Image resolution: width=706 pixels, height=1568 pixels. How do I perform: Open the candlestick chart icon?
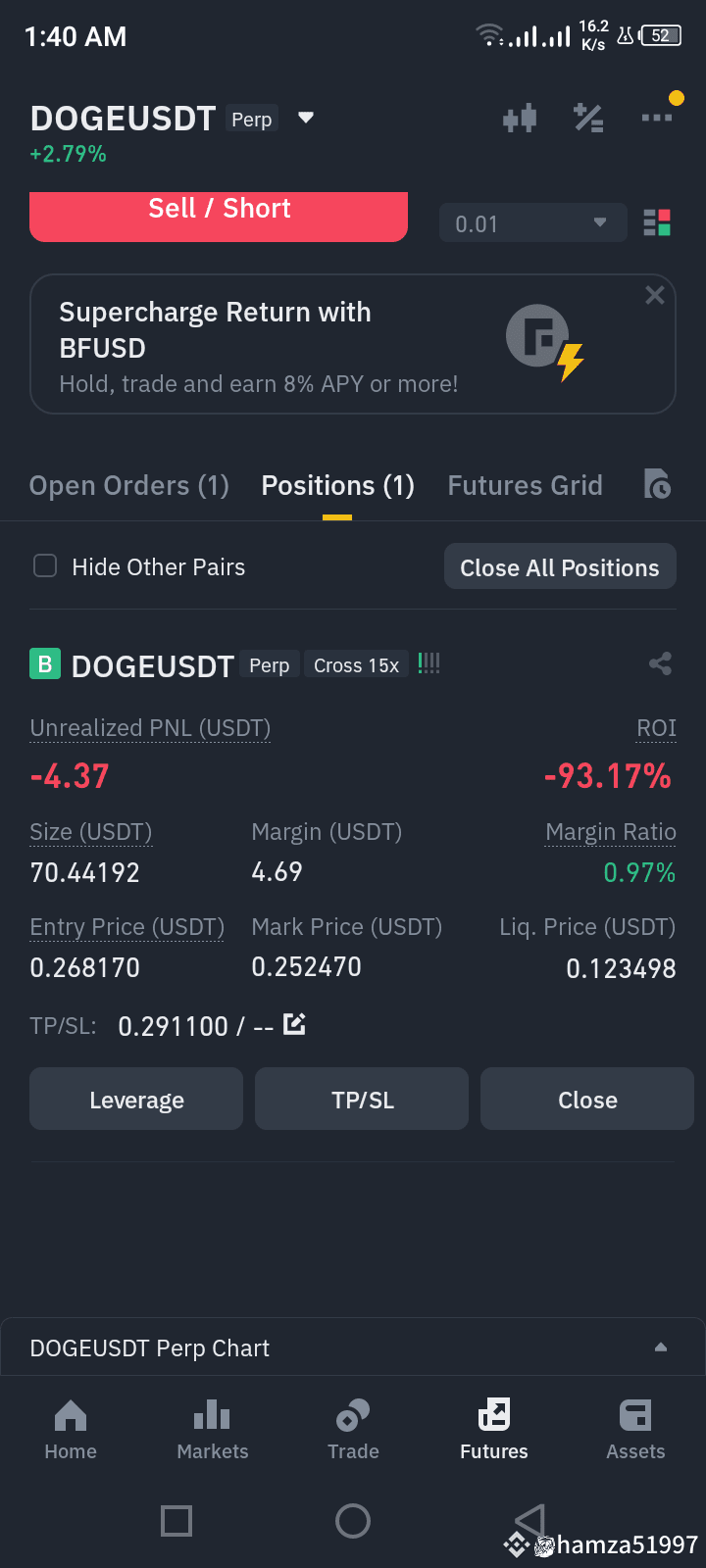click(x=520, y=119)
